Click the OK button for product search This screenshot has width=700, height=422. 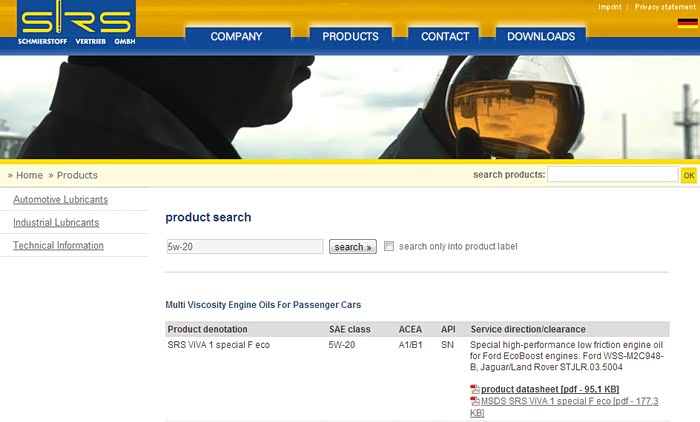(x=688, y=175)
